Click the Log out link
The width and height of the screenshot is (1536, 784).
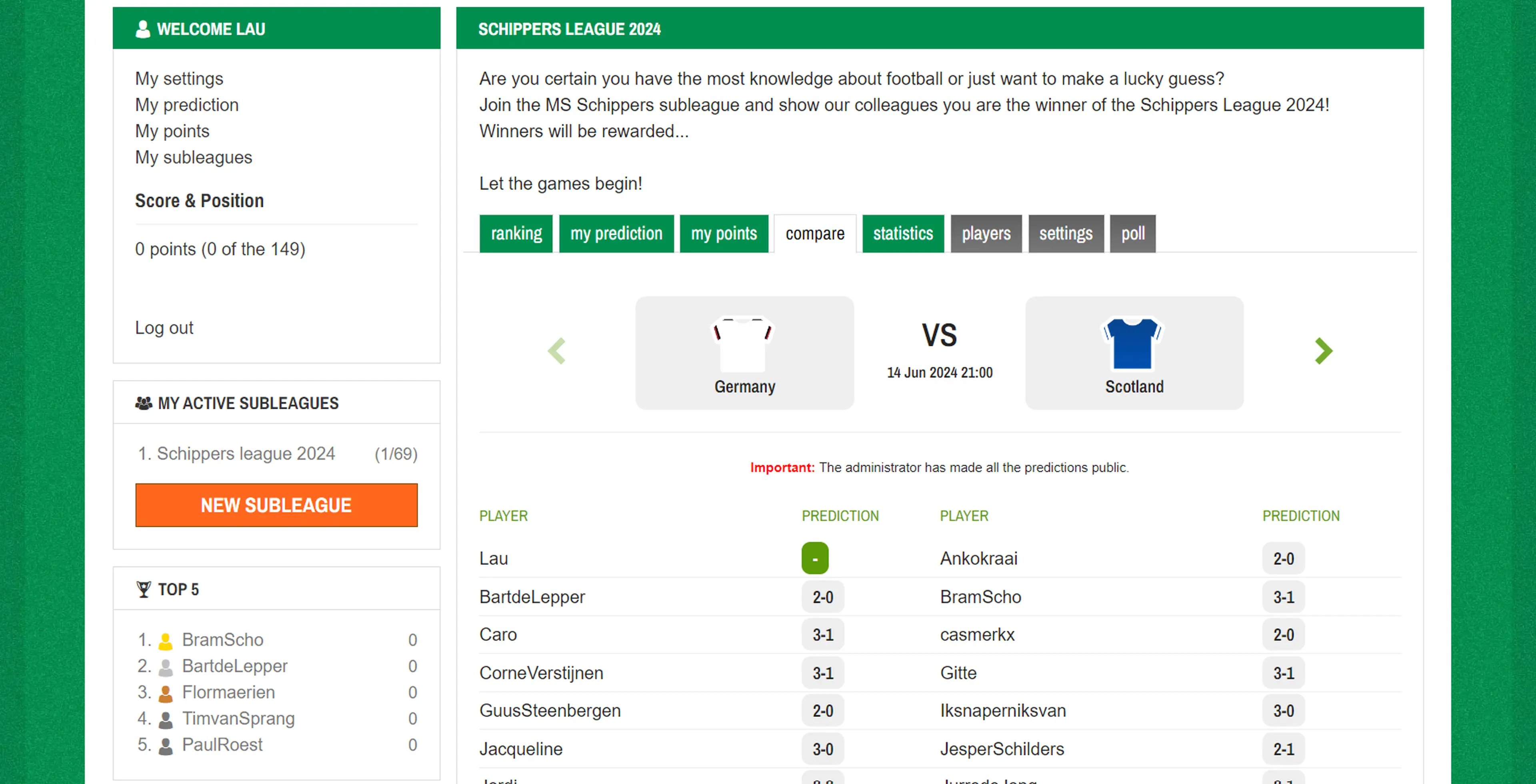(164, 328)
